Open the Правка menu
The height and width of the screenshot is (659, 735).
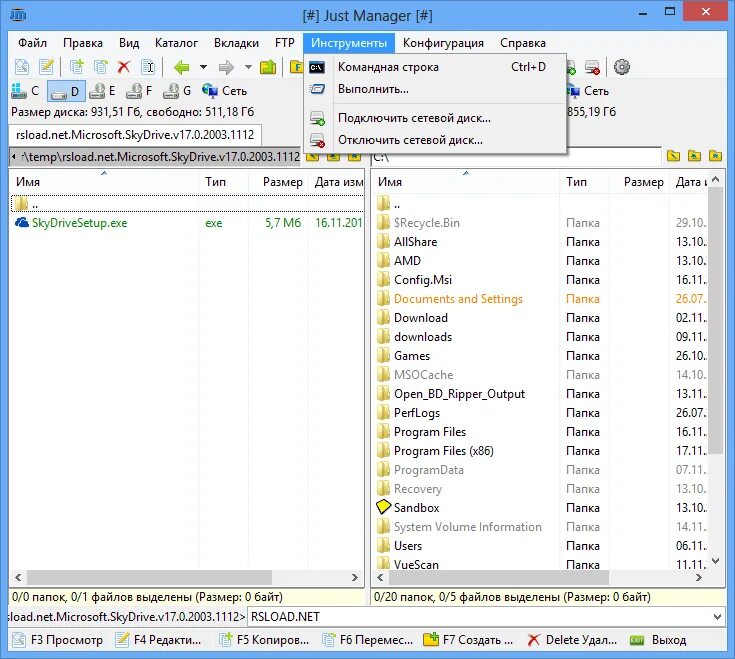[83, 43]
